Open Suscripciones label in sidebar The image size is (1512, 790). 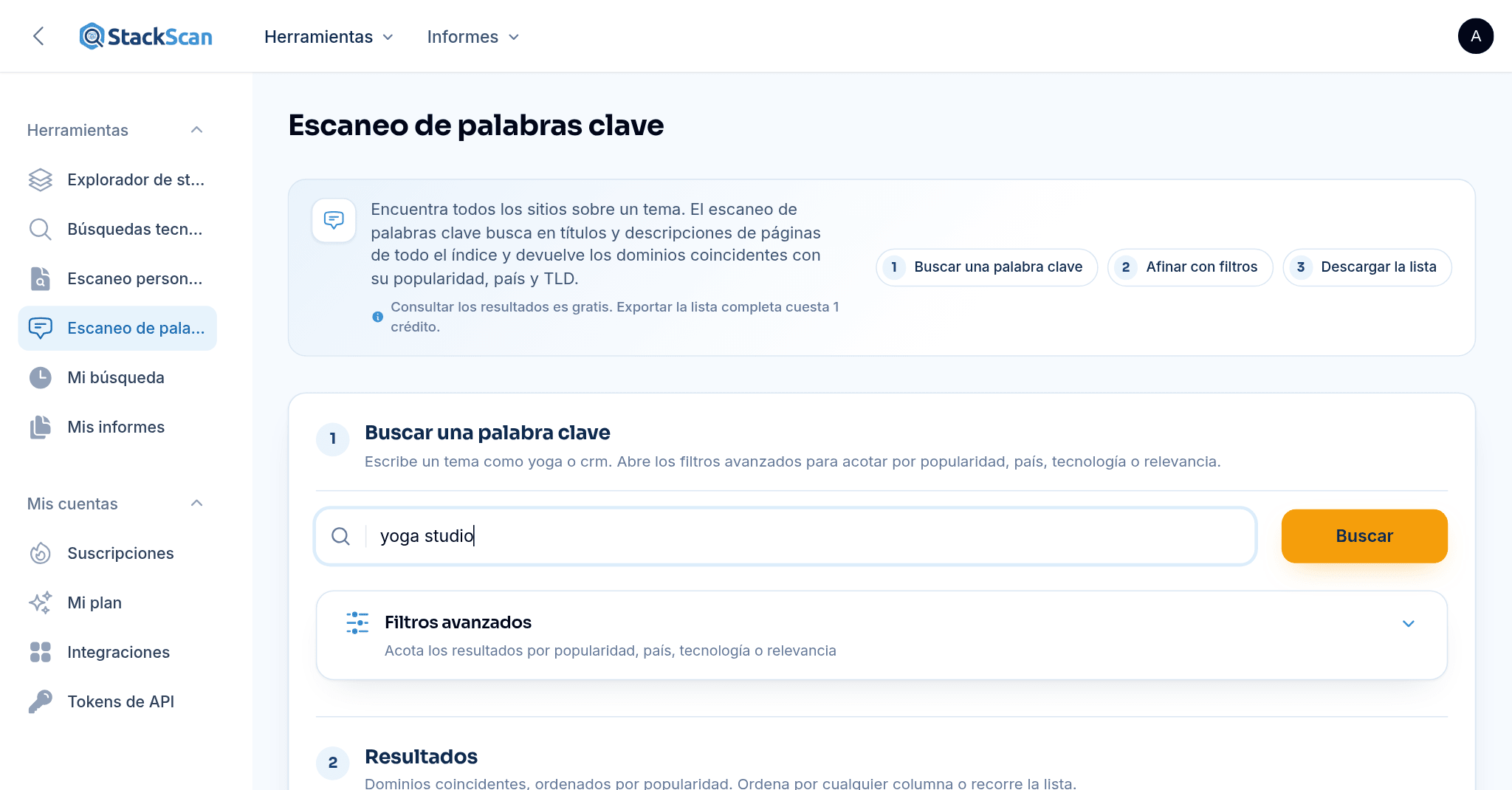[120, 553]
